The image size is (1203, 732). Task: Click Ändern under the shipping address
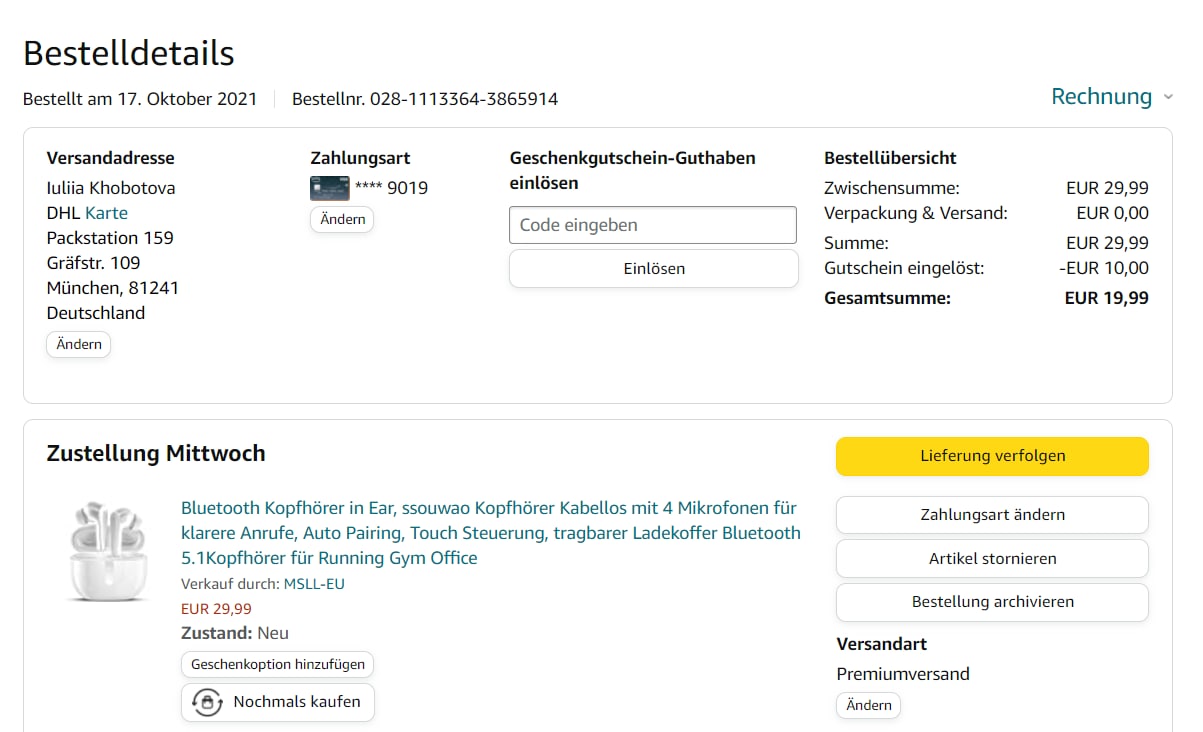coord(79,344)
